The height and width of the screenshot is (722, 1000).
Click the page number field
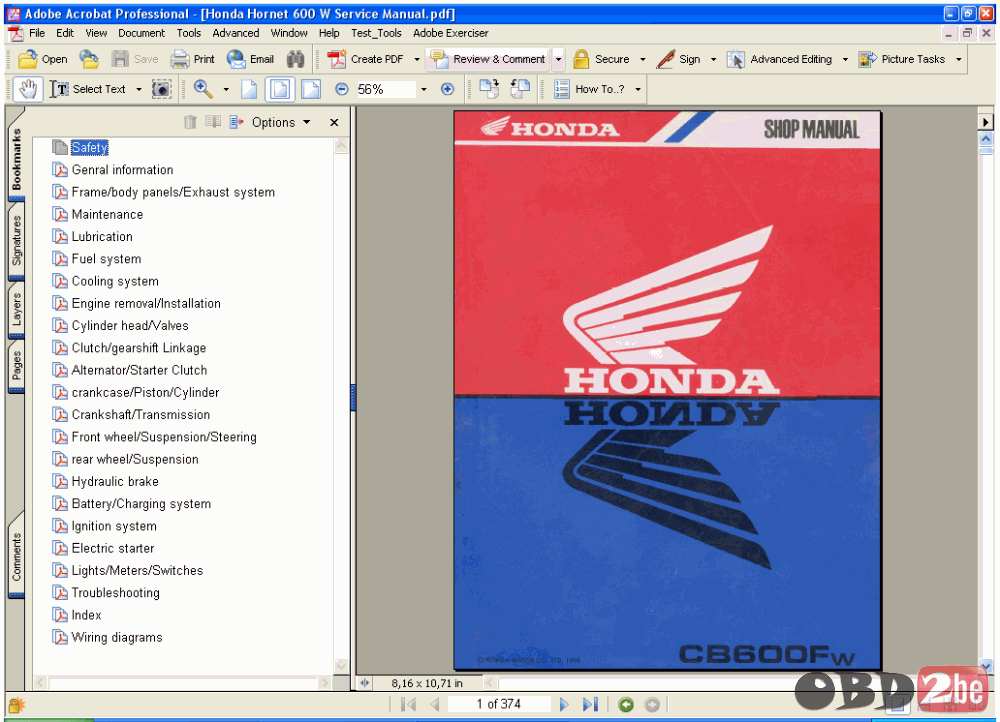tap(499, 704)
